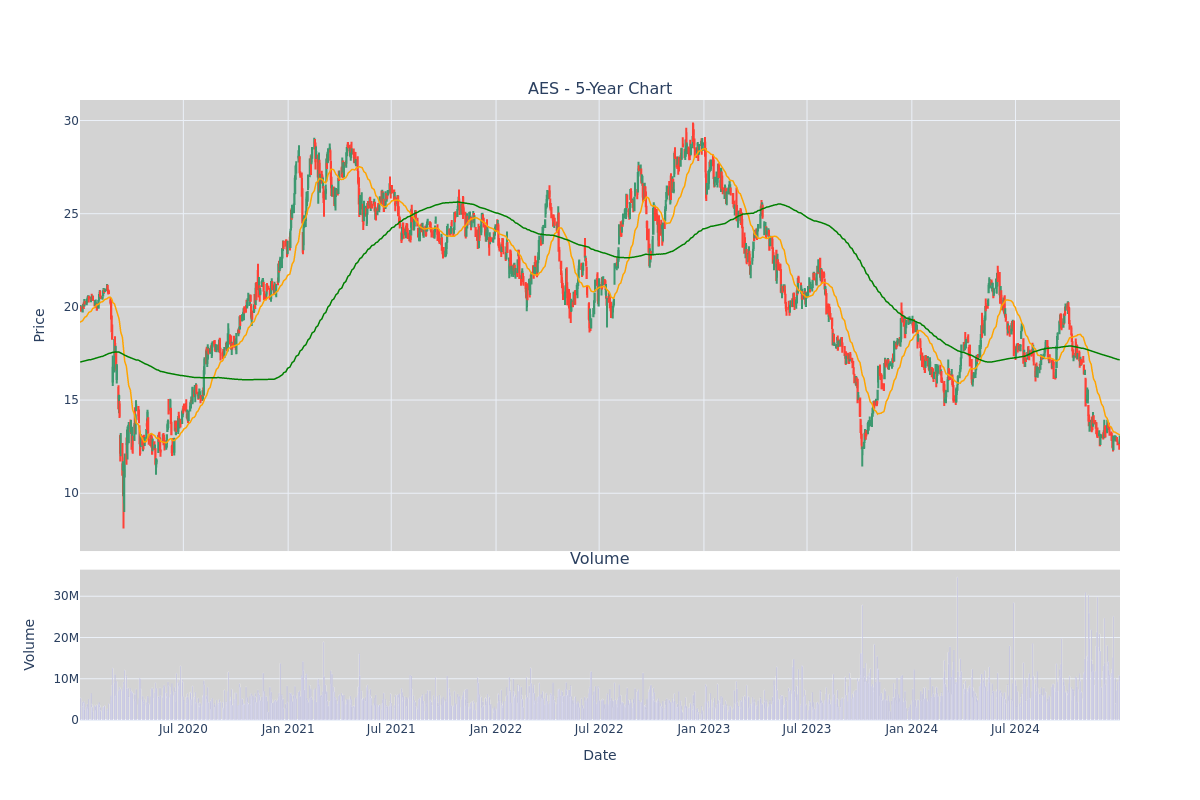Viewport: 1200px width, 800px height.
Task: Click the volume tick label "30M"
Action: 66,596
